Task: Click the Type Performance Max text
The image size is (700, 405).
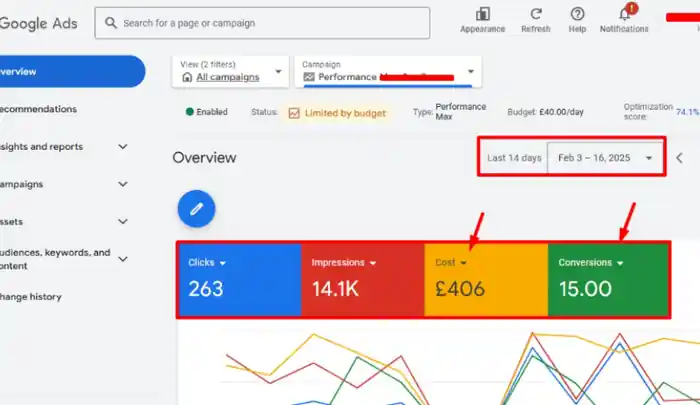Action: 450,112
